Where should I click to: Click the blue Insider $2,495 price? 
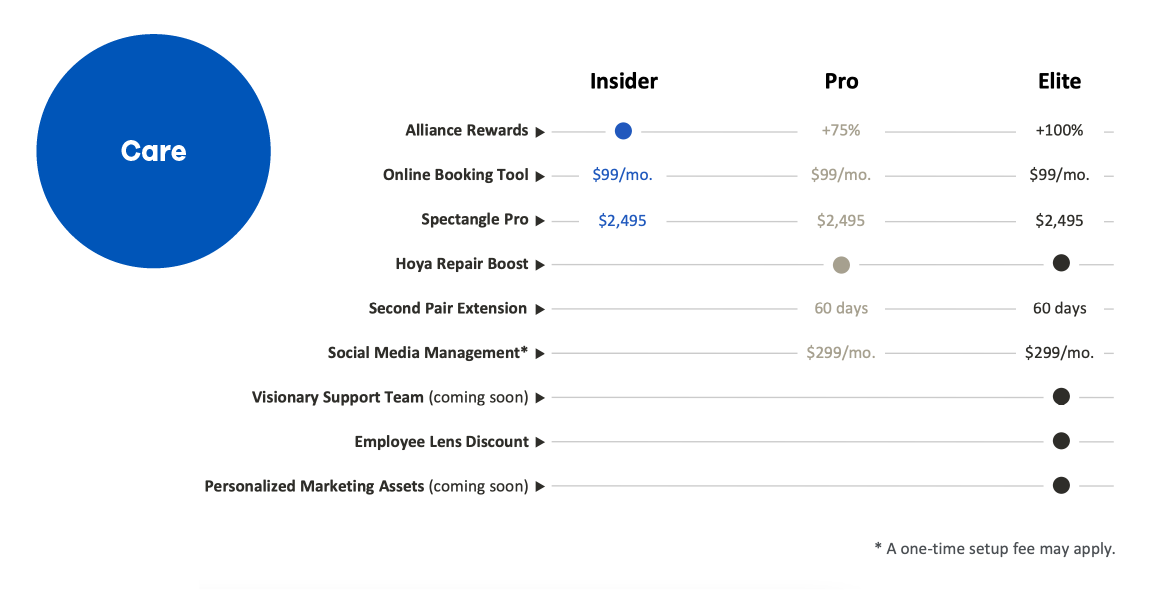[x=622, y=220]
